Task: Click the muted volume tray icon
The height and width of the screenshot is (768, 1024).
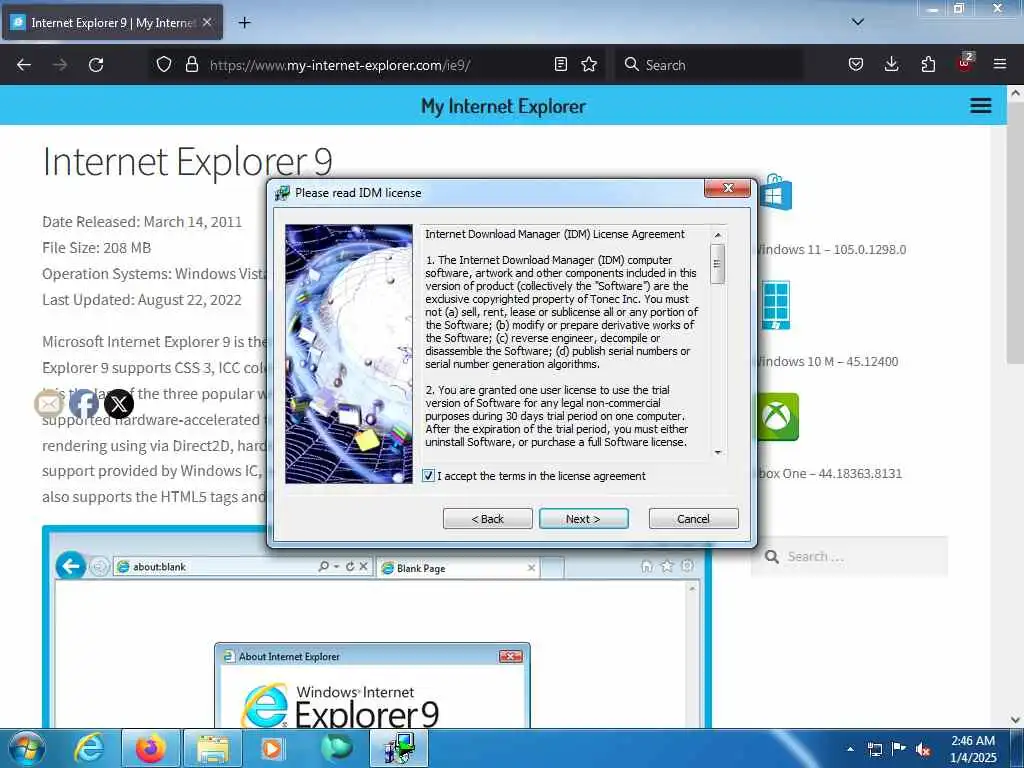Action: pyautogui.click(x=923, y=749)
